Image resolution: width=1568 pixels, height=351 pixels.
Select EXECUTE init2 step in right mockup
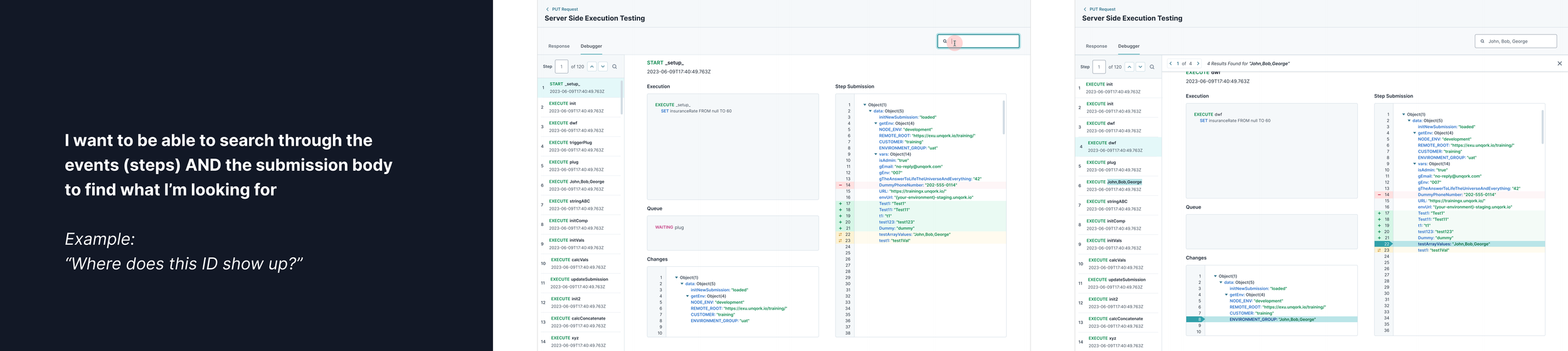(x=1117, y=303)
